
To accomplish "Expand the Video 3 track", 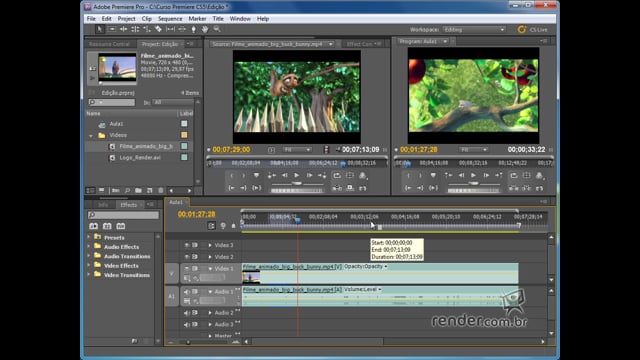I will 210,245.
